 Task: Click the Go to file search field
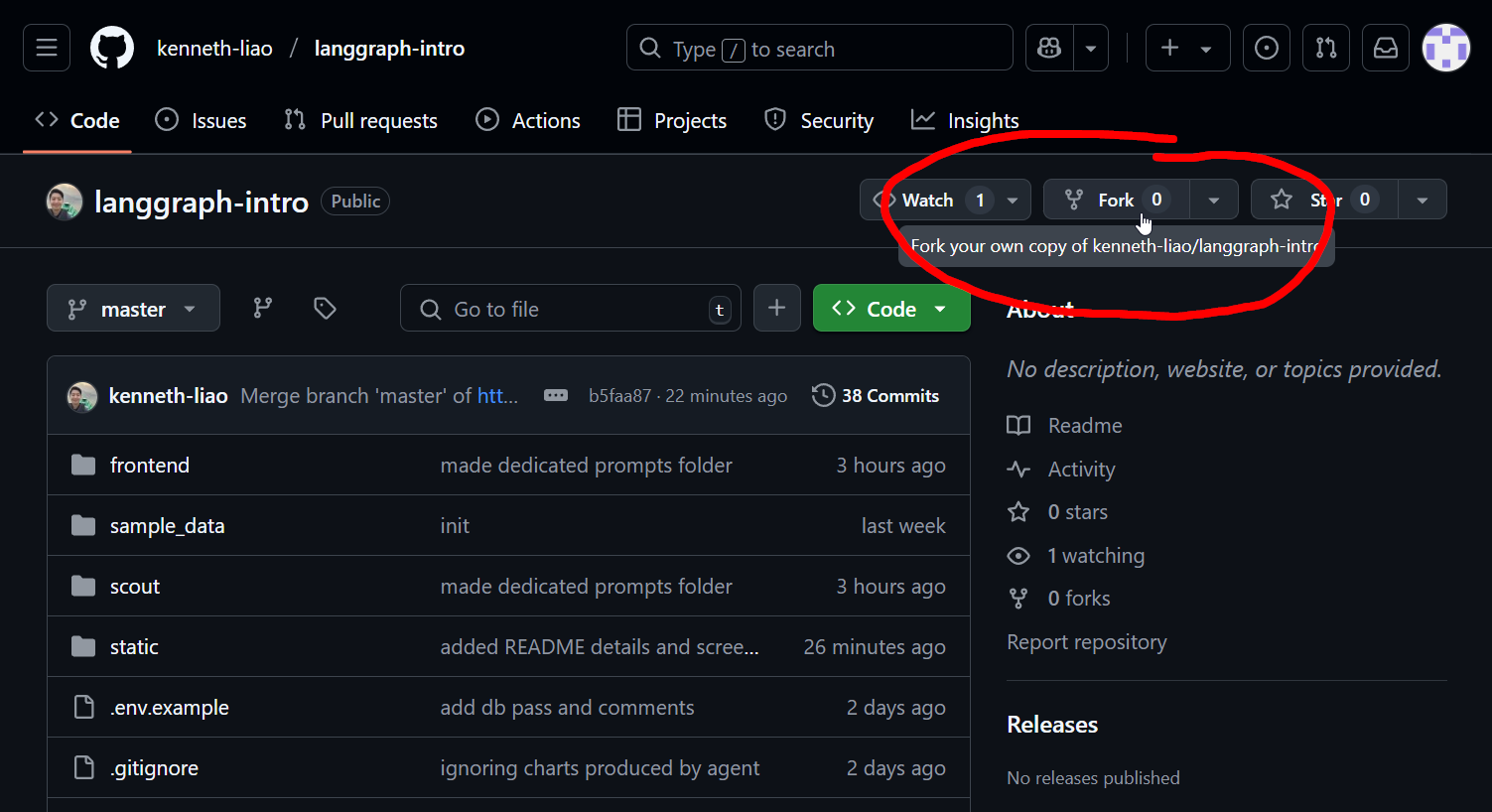click(571, 309)
